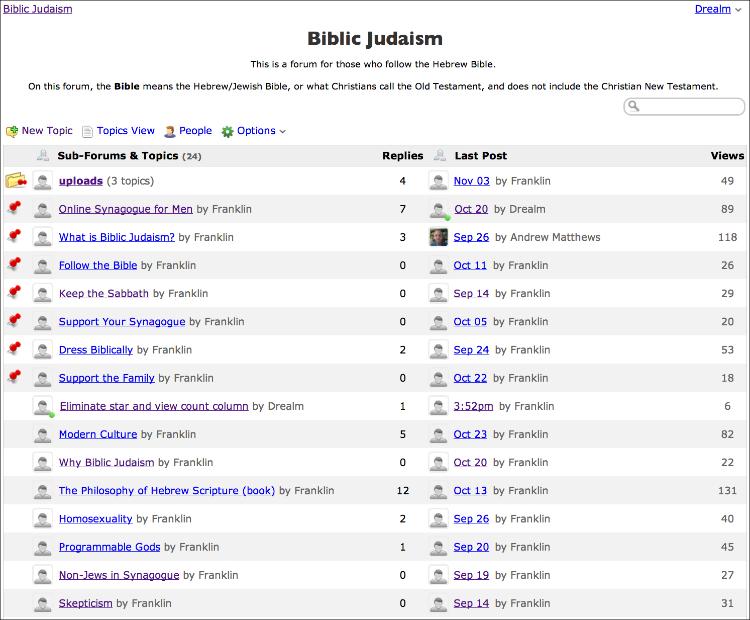
Task: Click the search input field
Action: [x=690, y=107]
